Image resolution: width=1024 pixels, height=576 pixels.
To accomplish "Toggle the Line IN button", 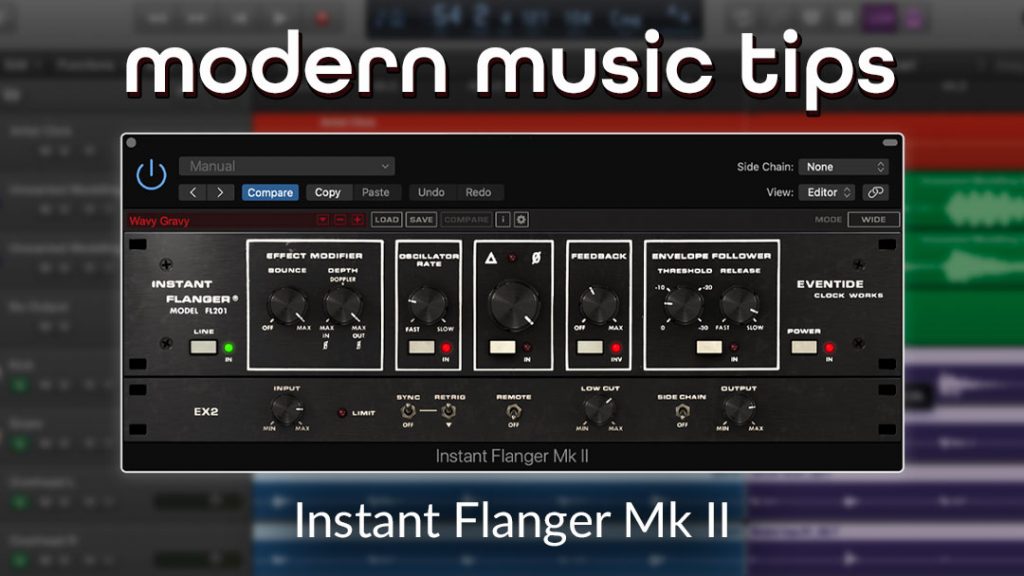I will click(x=203, y=347).
